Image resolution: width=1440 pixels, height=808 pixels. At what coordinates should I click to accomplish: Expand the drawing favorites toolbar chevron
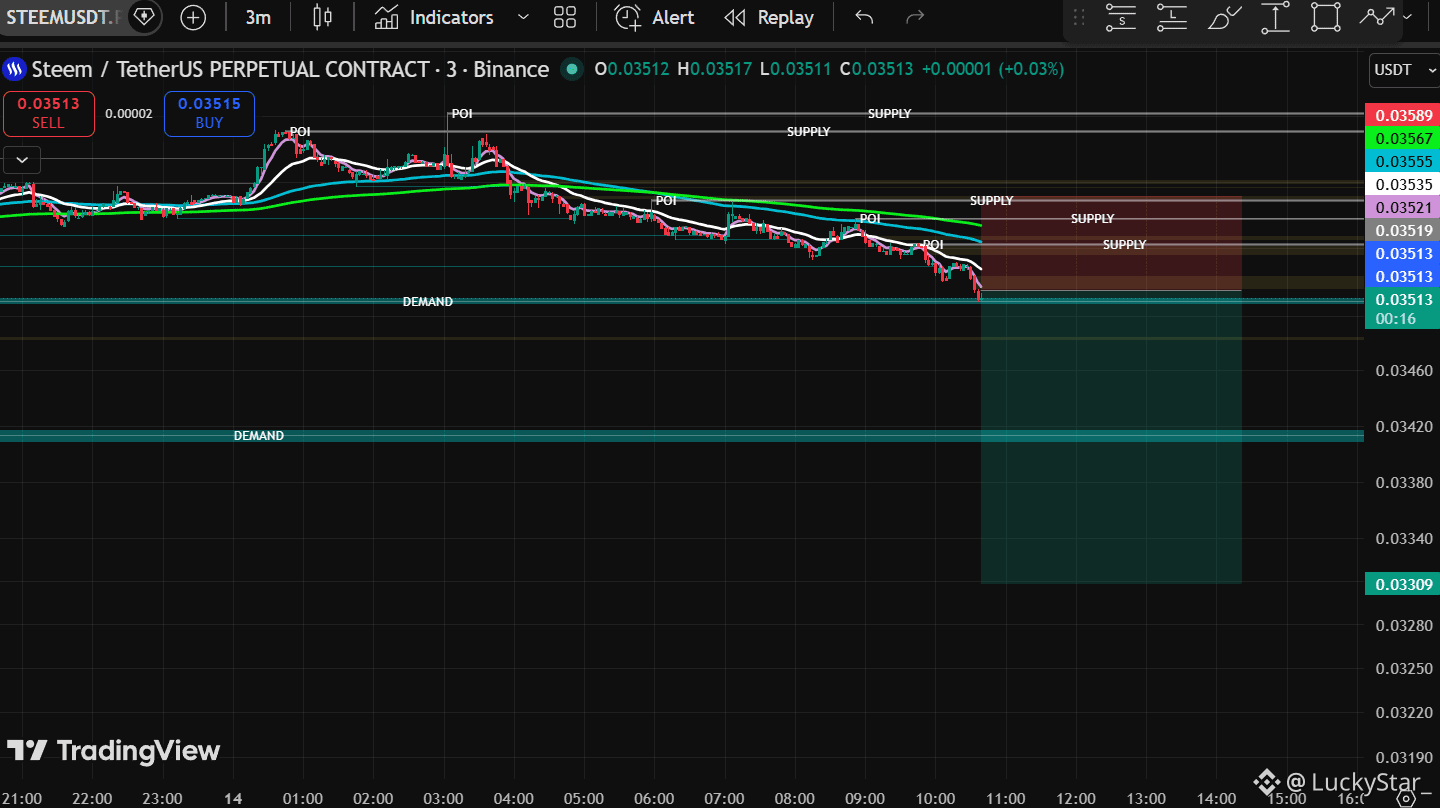[1408, 17]
